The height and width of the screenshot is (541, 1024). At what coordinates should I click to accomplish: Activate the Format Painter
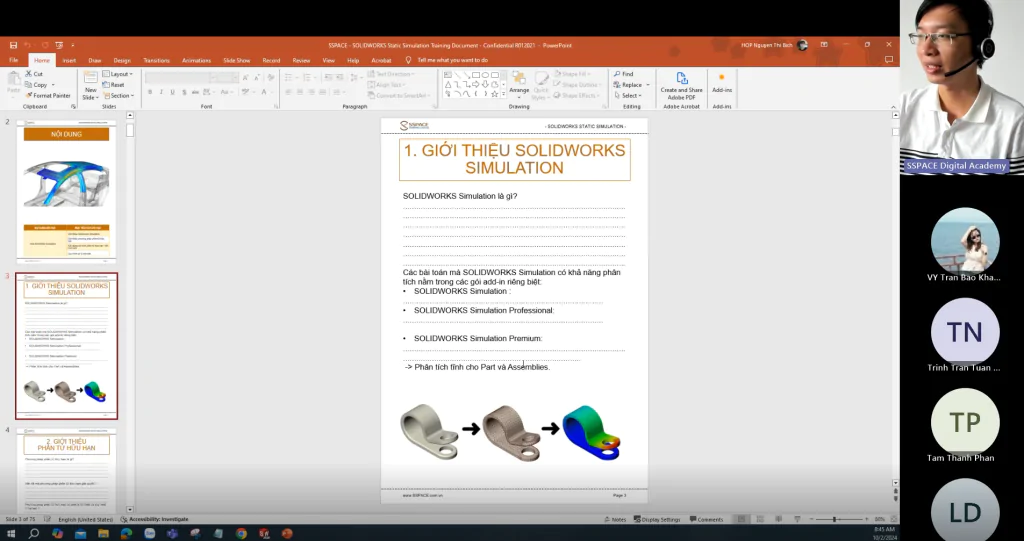tap(48, 95)
